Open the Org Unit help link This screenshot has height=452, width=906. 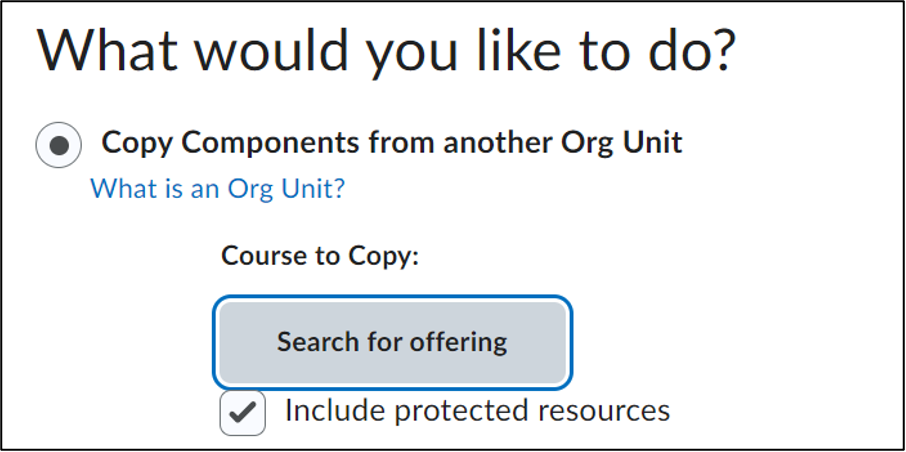point(217,189)
